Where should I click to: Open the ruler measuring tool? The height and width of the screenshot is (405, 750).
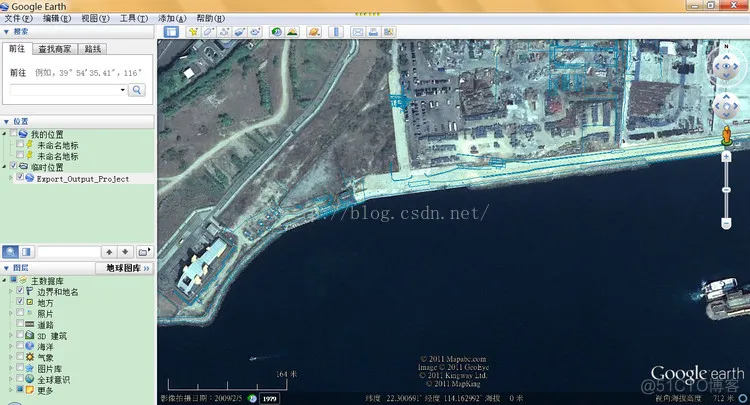click(x=336, y=32)
